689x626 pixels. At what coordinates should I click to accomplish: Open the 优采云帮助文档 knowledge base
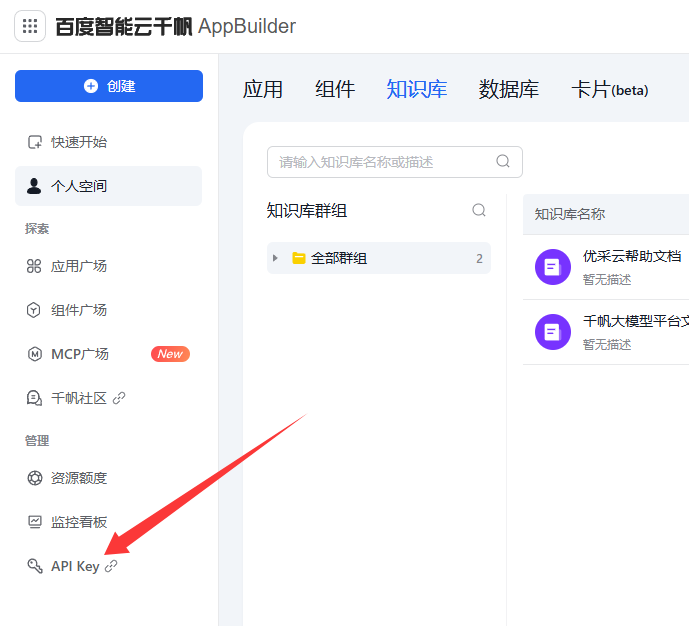631,256
